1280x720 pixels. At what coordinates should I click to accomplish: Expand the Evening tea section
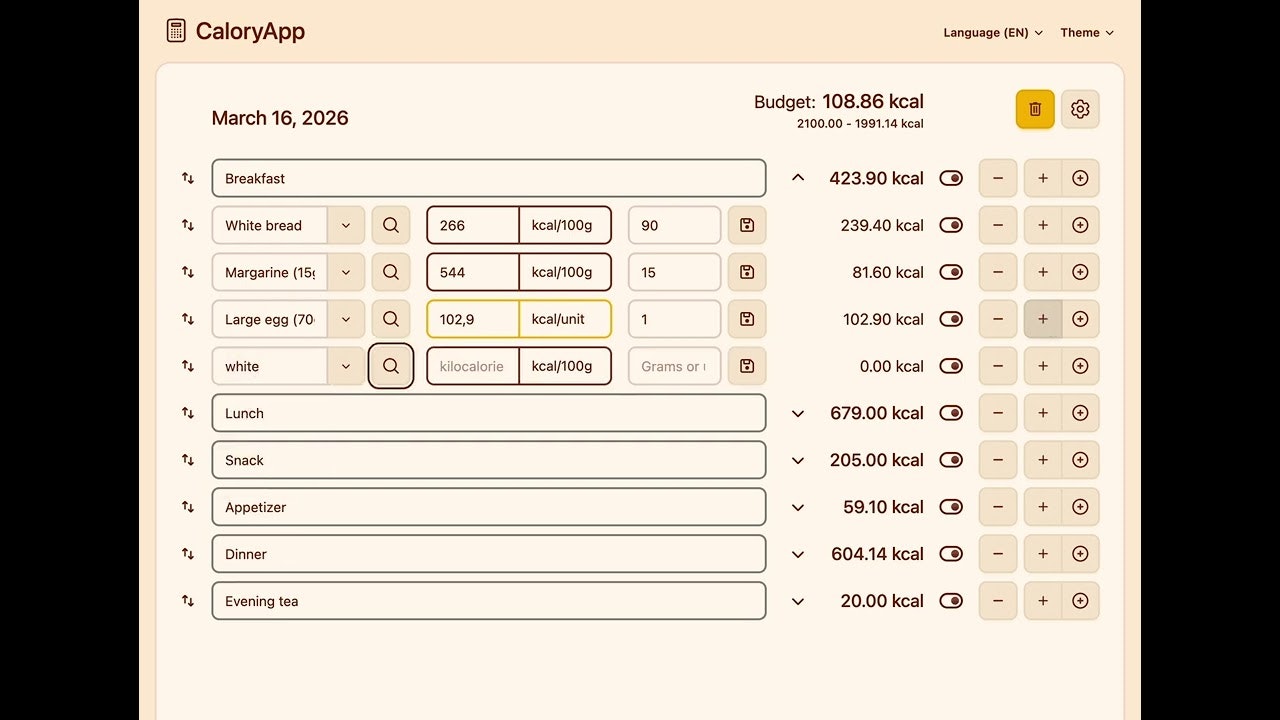(798, 601)
